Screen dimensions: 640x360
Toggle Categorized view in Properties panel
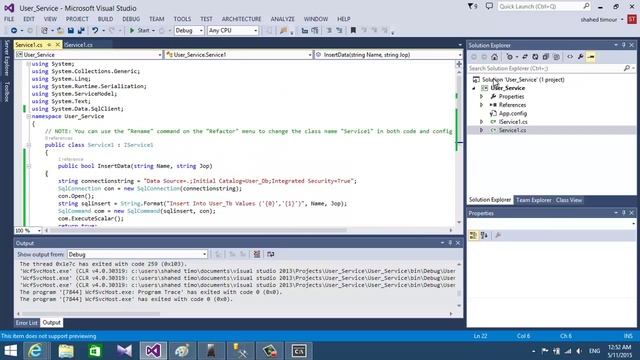(x=473, y=236)
